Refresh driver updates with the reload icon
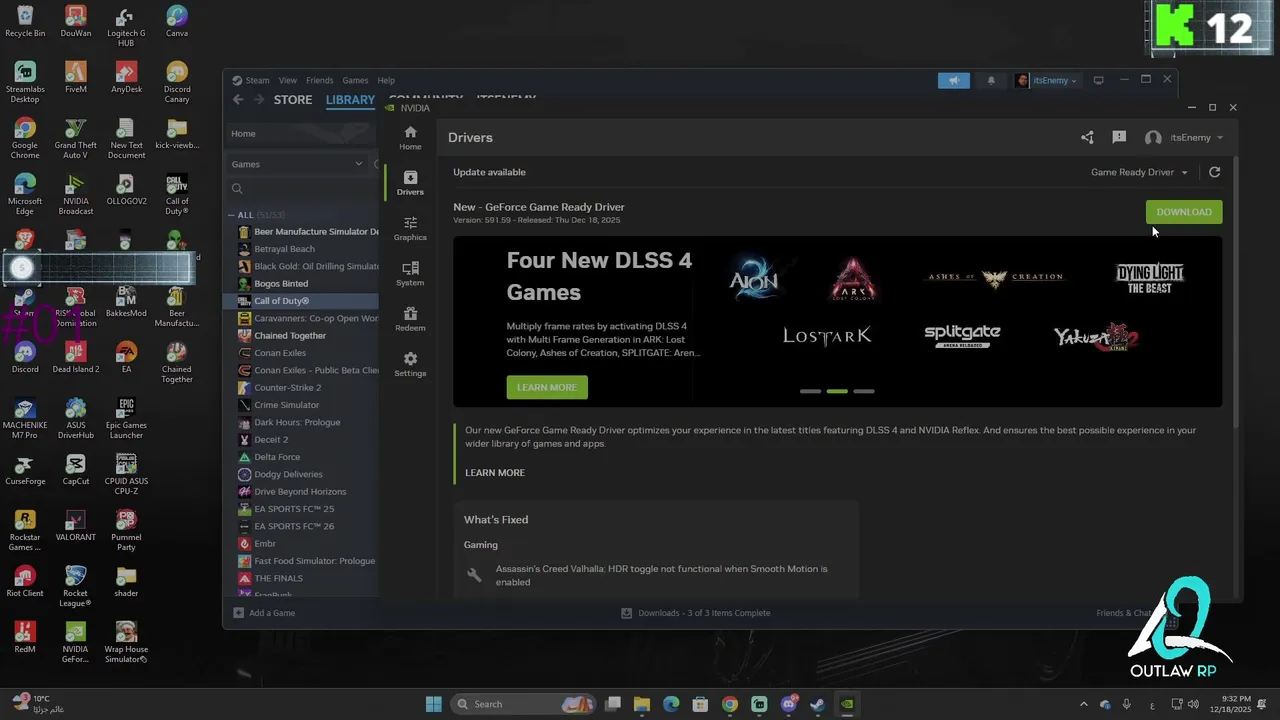 pos(1214,172)
